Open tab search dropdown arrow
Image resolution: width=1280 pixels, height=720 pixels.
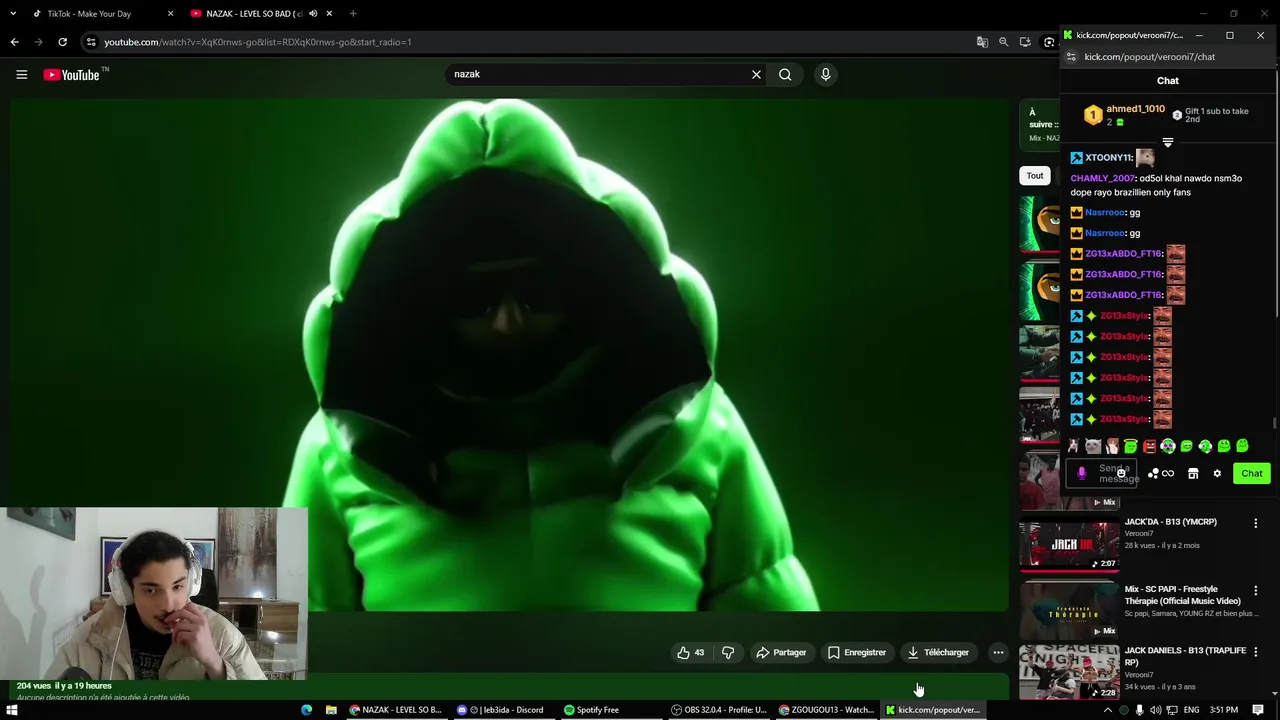pos(14,14)
